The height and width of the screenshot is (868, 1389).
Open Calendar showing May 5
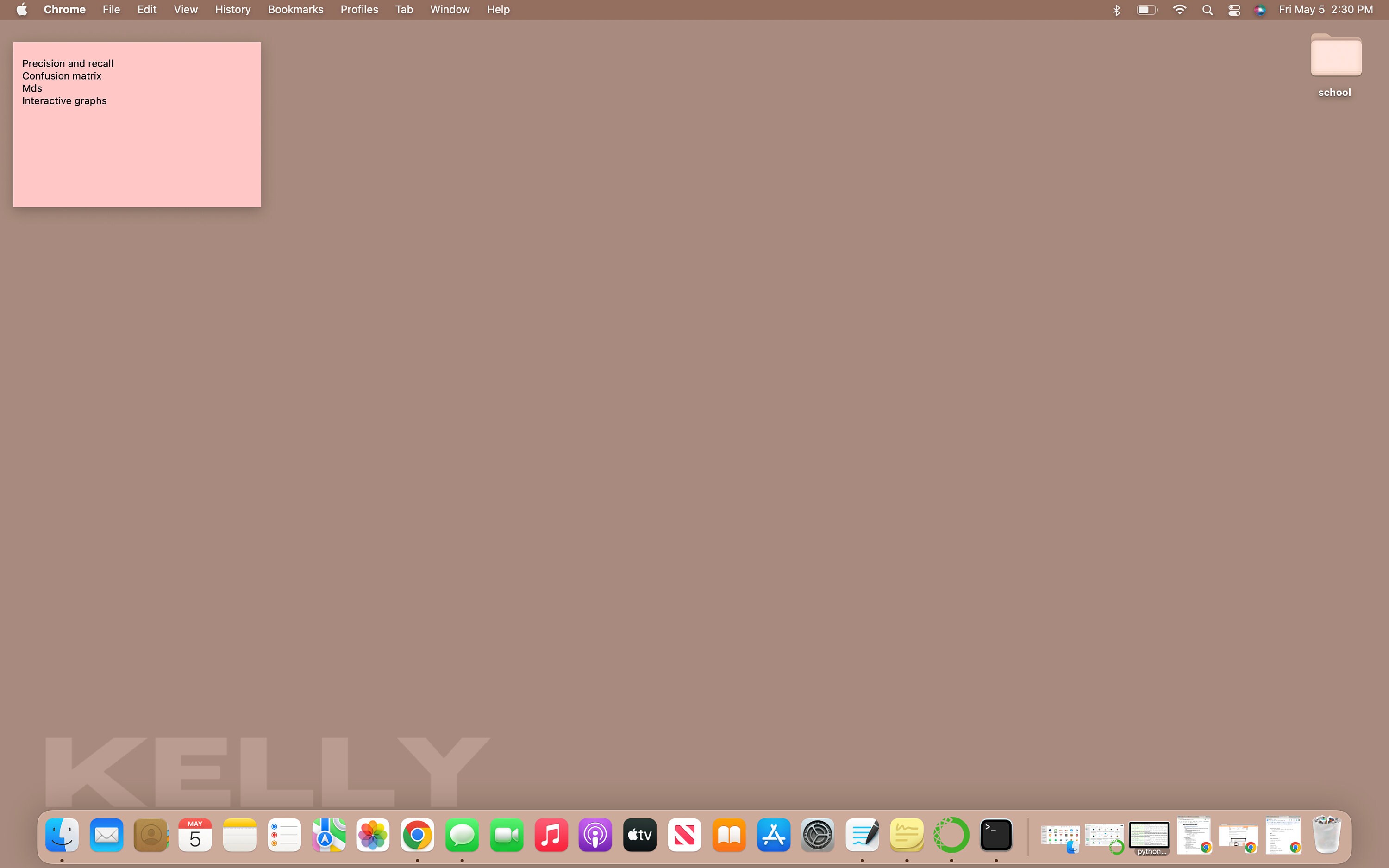pos(194,835)
